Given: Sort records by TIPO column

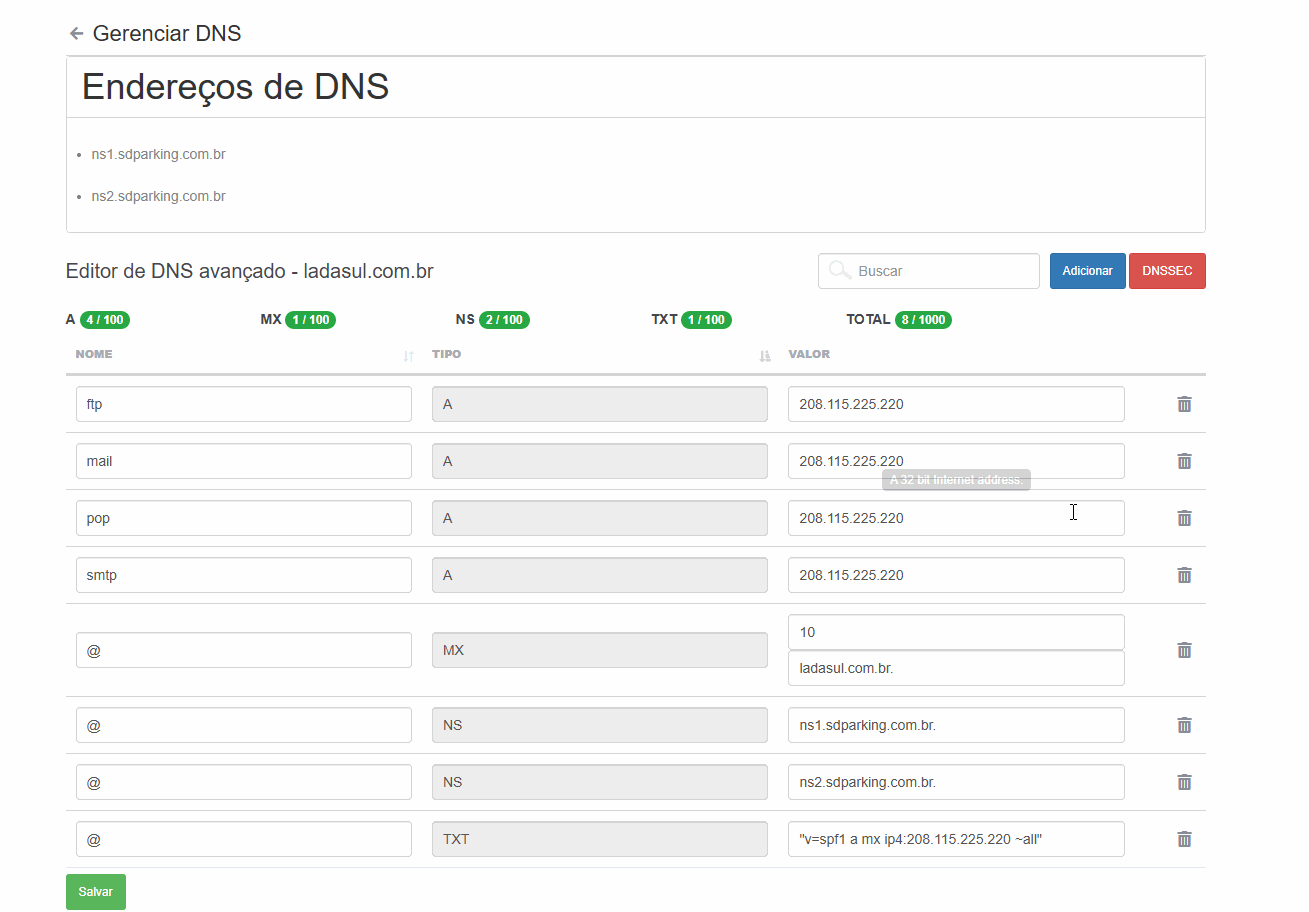Looking at the screenshot, I should click(765, 355).
